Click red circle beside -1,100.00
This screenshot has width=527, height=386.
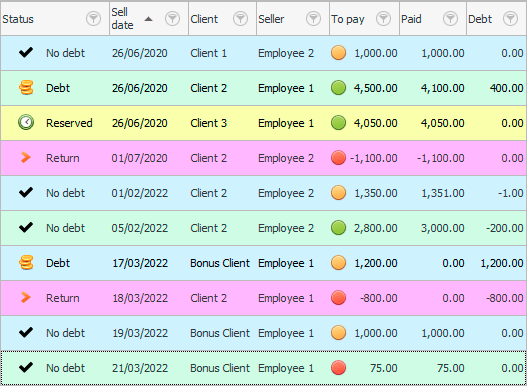pyautogui.click(x=338, y=158)
